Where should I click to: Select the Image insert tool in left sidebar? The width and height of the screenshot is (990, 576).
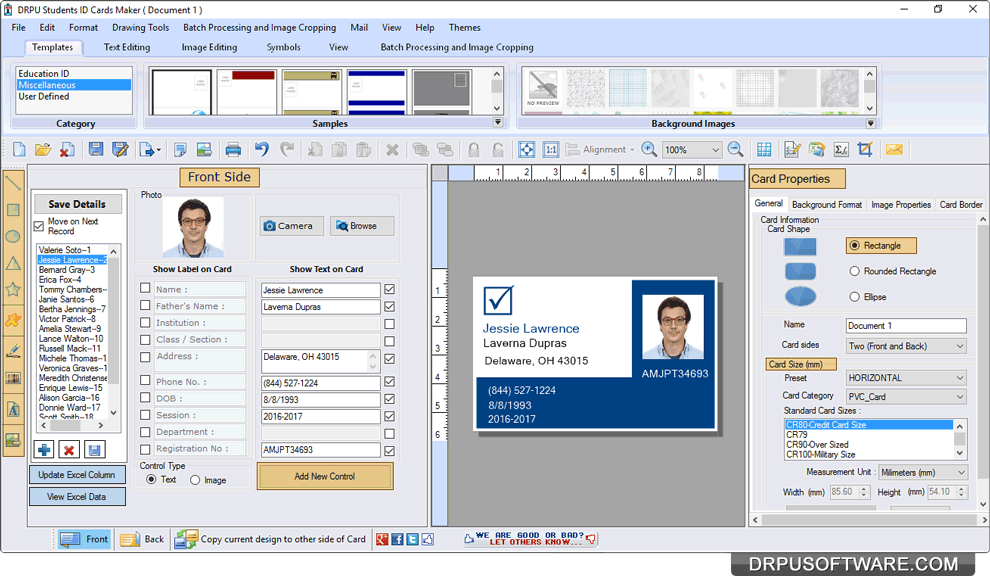(x=13, y=440)
